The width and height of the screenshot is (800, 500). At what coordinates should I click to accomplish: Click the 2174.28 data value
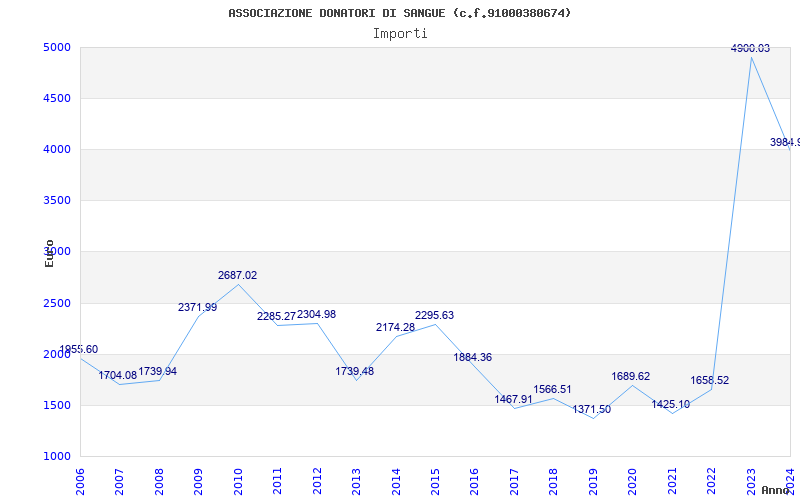(x=395, y=328)
